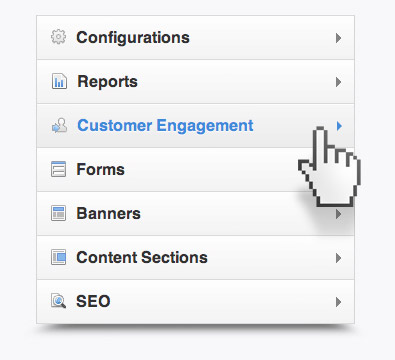This screenshot has width=395, height=360.
Task: Expand the Configurations submenu arrow
Action: coord(339,38)
